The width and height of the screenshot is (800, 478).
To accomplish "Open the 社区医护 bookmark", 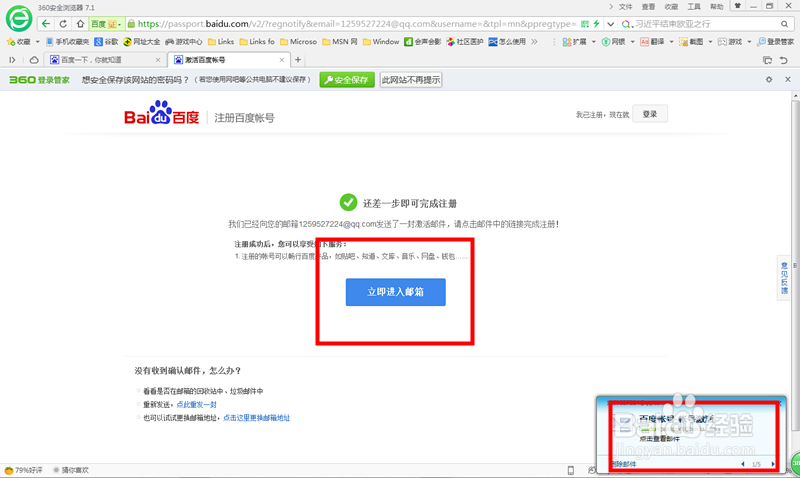I will [x=464, y=42].
